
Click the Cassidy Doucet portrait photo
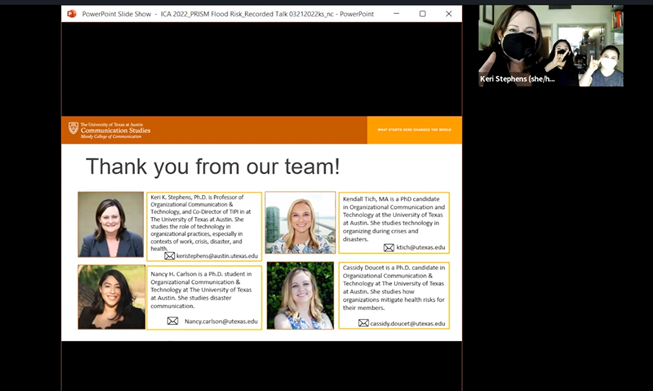[300, 296]
